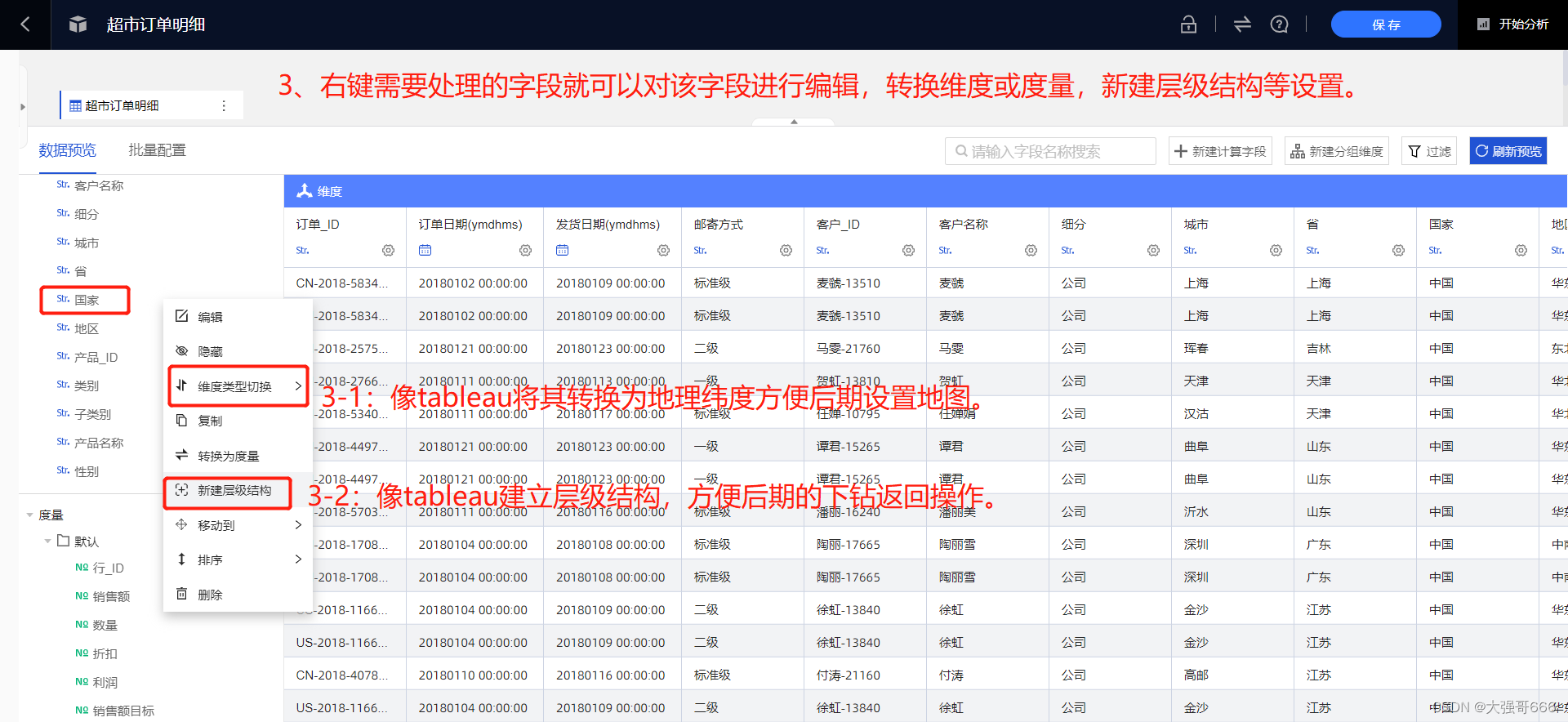The image size is (1568, 722).
Task: Click calendar type icon of 订单日期 column
Action: [425, 251]
